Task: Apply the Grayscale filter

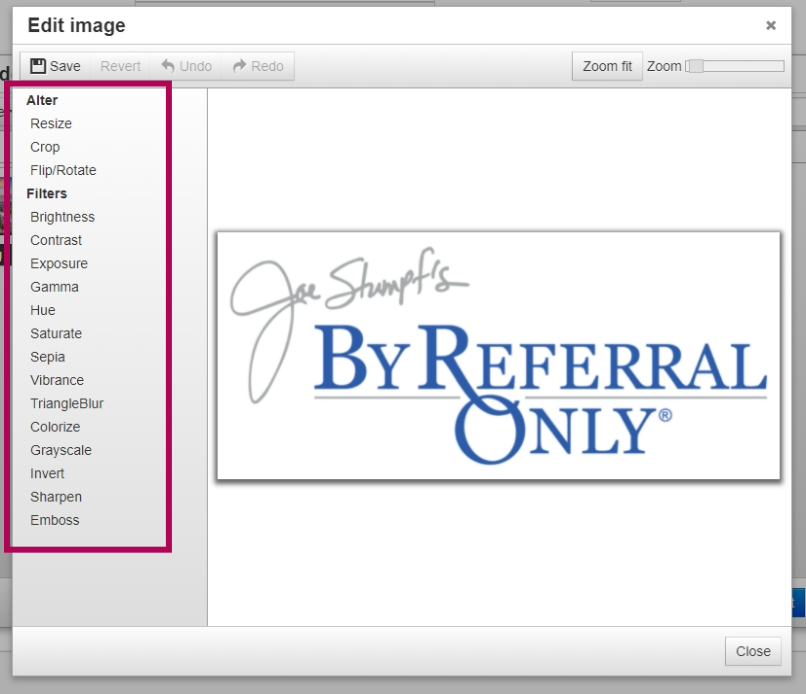Action: point(61,450)
